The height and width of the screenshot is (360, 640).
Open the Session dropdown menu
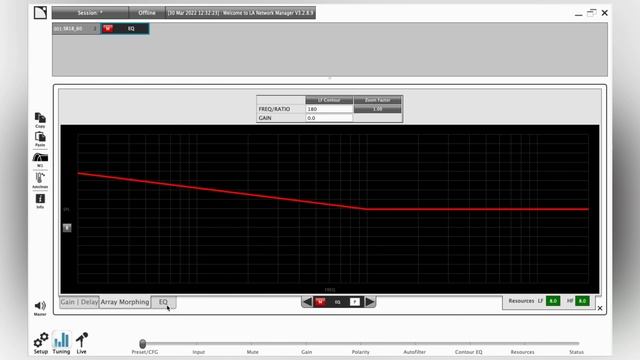[x=90, y=13]
